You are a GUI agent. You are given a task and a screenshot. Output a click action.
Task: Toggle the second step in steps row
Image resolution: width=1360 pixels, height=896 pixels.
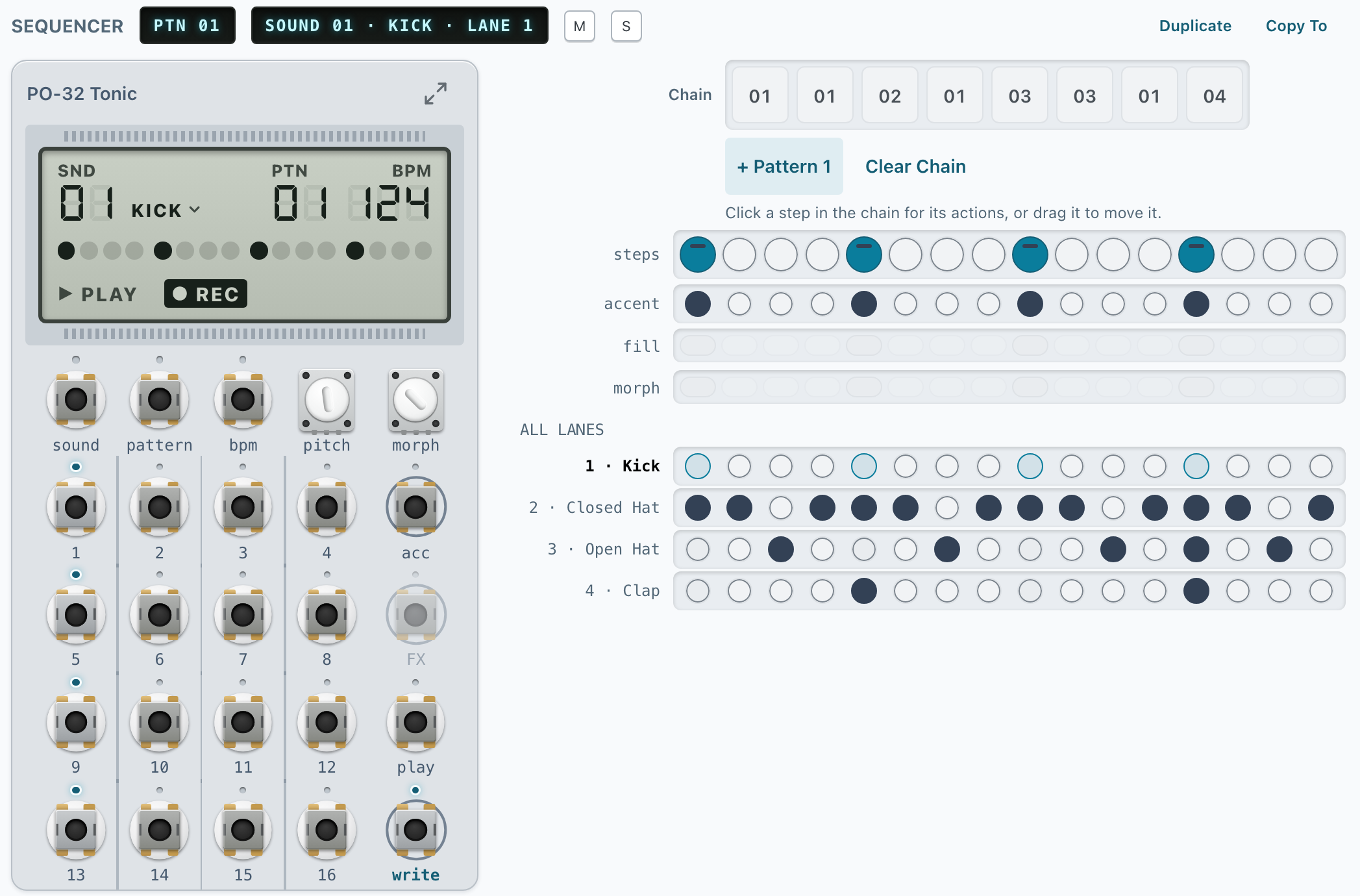click(x=739, y=255)
